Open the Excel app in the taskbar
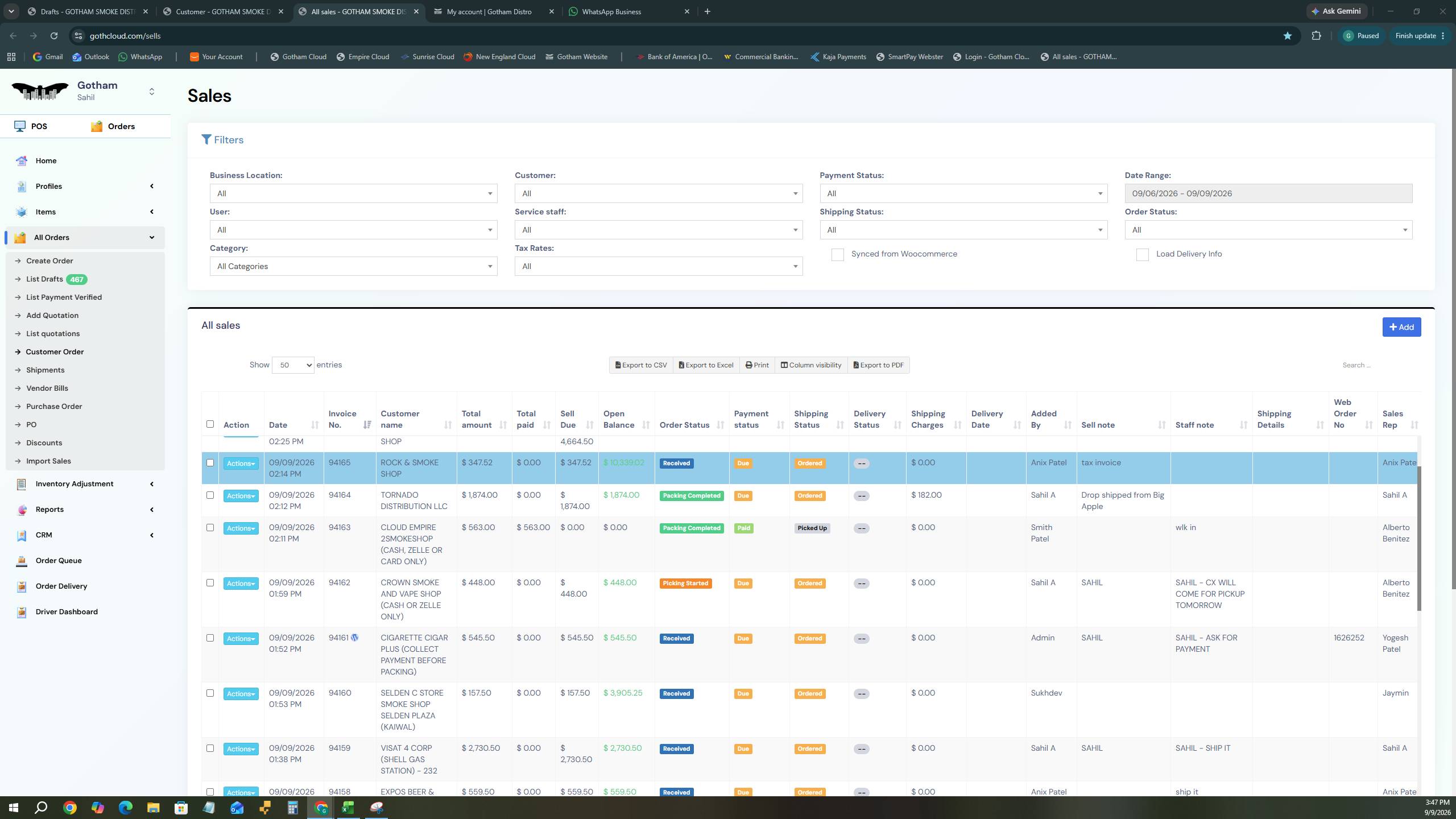1456x819 pixels. click(348, 807)
